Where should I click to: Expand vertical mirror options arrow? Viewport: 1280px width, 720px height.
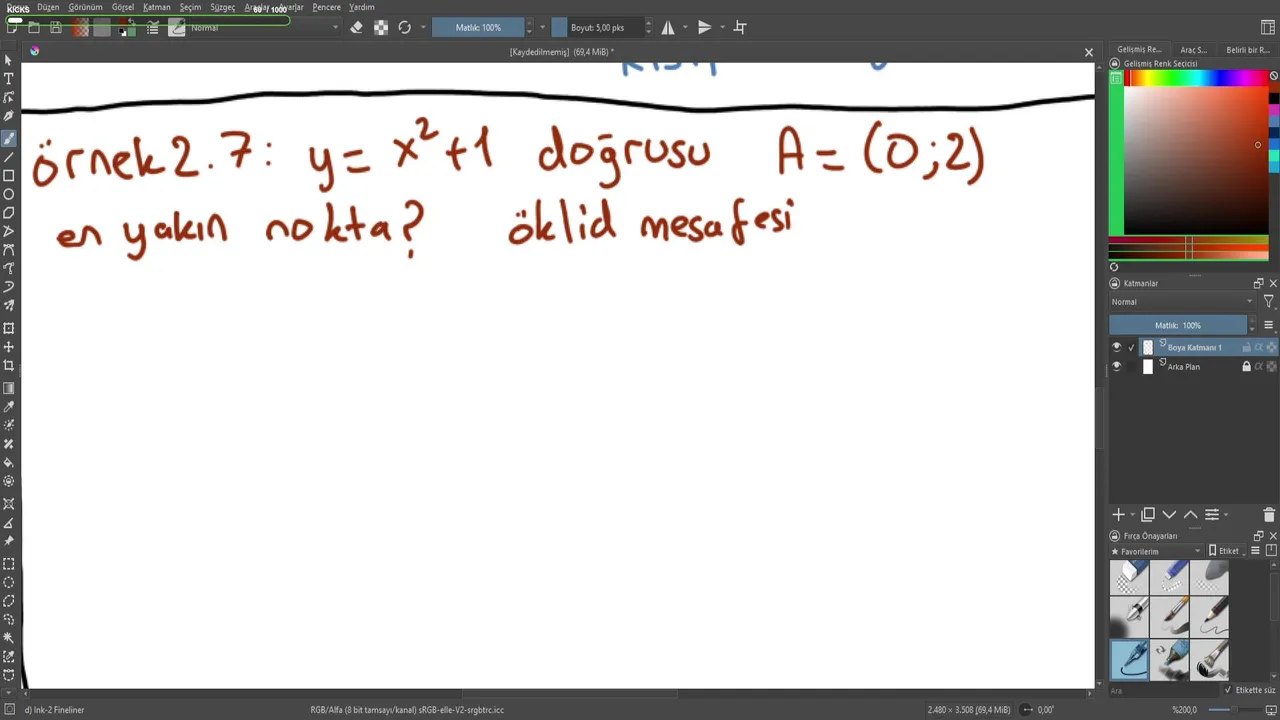(721, 28)
